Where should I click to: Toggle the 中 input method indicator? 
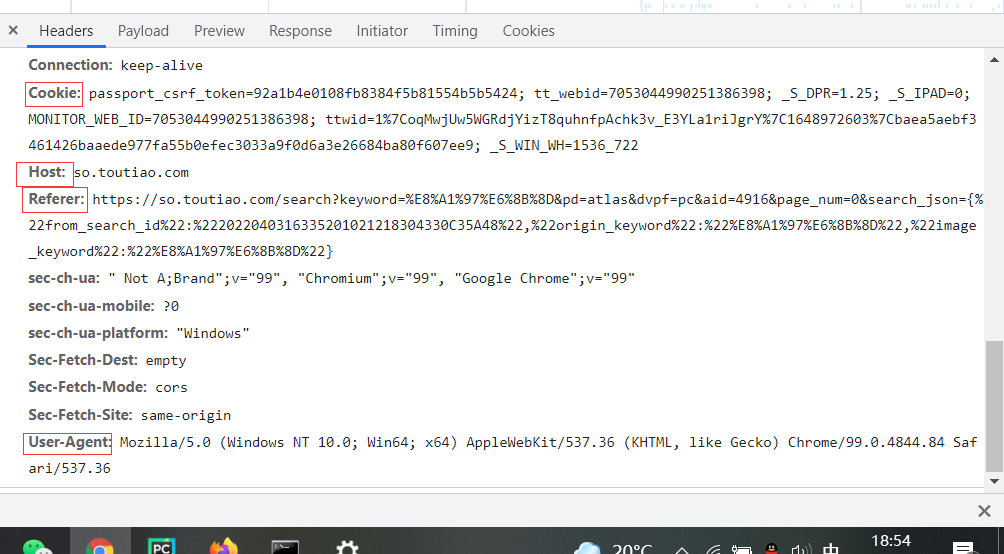[x=830, y=549]
